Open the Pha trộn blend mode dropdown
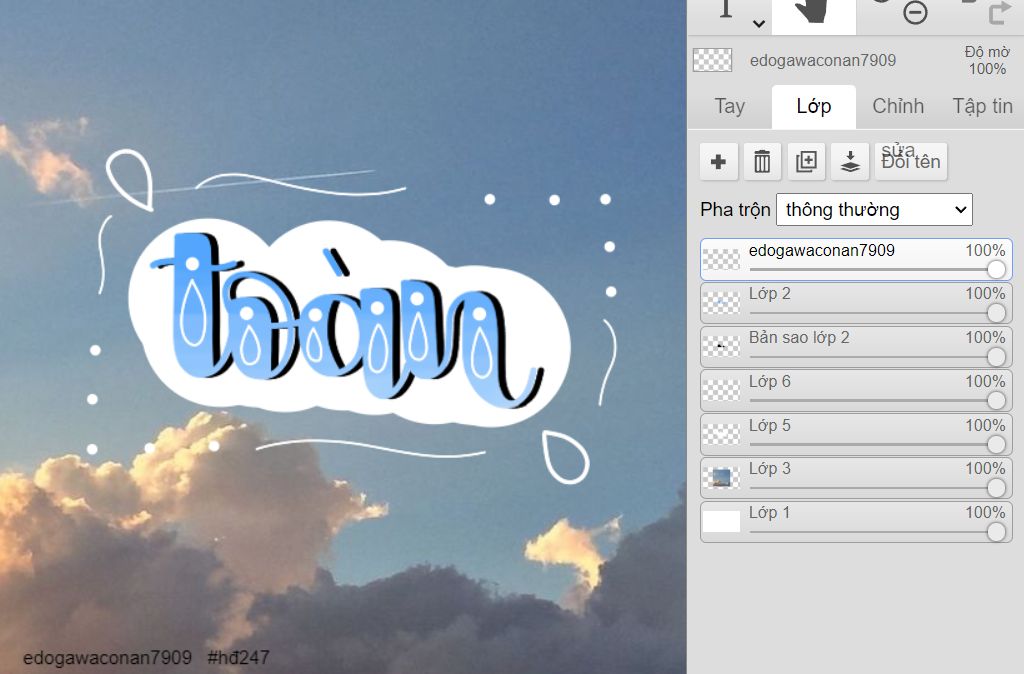The height and width of the screenshot is (674, 1024). [874, 210]
